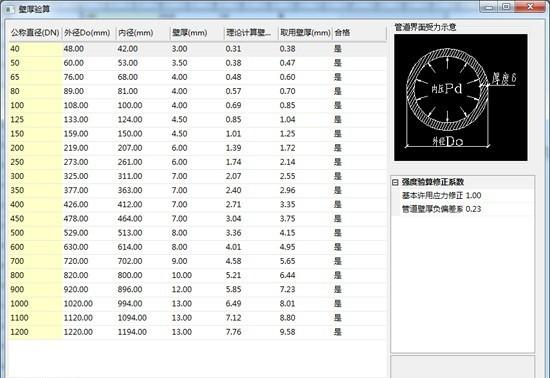Select the DN 450 cell
This screenshot has height=378, width=550.
[35, 219]
